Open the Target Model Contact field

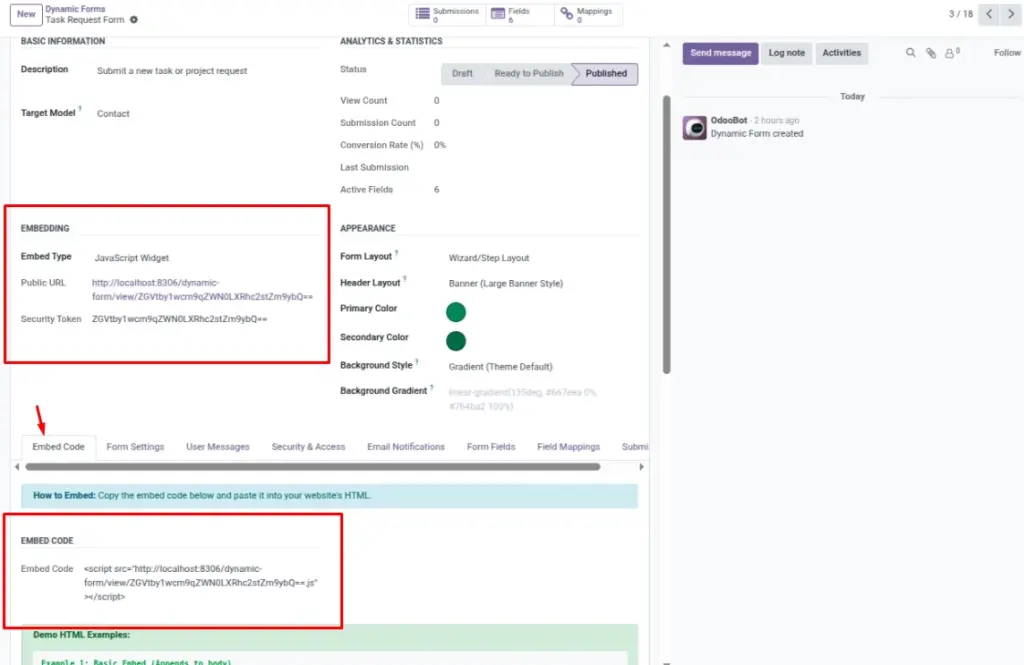pos(113,114)
